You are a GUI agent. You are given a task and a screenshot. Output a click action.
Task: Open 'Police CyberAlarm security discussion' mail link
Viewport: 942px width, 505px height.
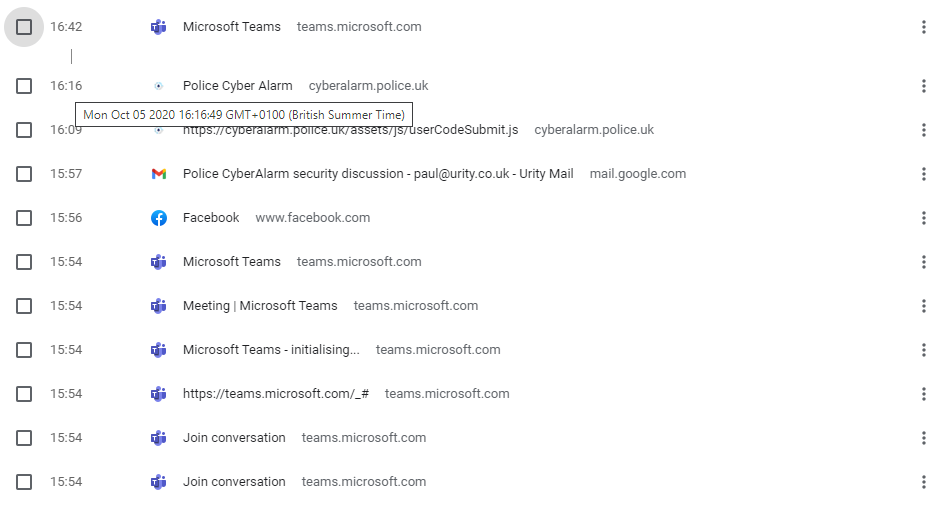378,174
